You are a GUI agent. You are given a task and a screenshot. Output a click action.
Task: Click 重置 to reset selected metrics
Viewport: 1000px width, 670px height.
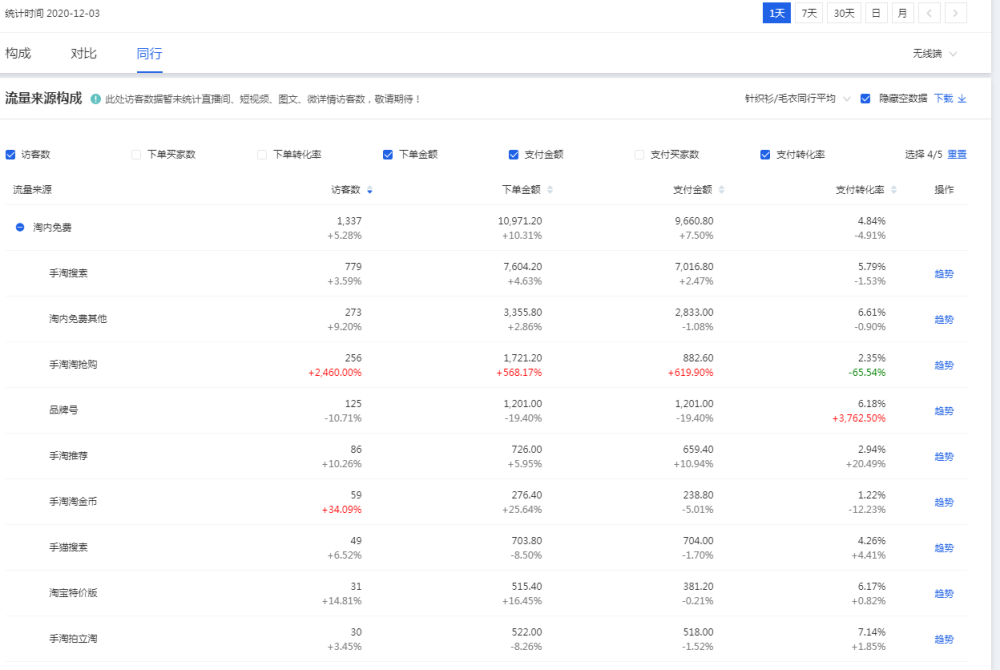pos(957,155)
